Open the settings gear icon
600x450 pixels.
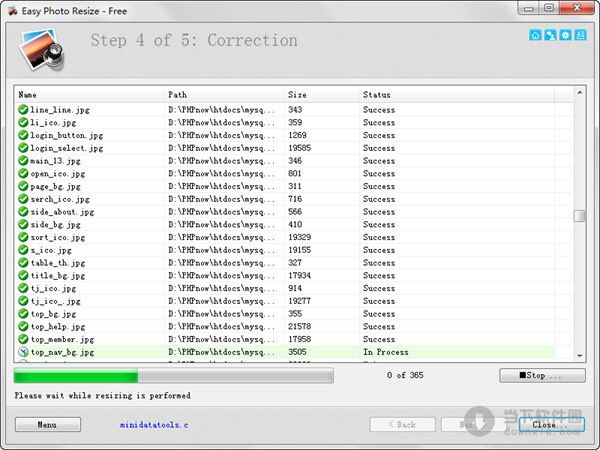(x=565, y=35)
